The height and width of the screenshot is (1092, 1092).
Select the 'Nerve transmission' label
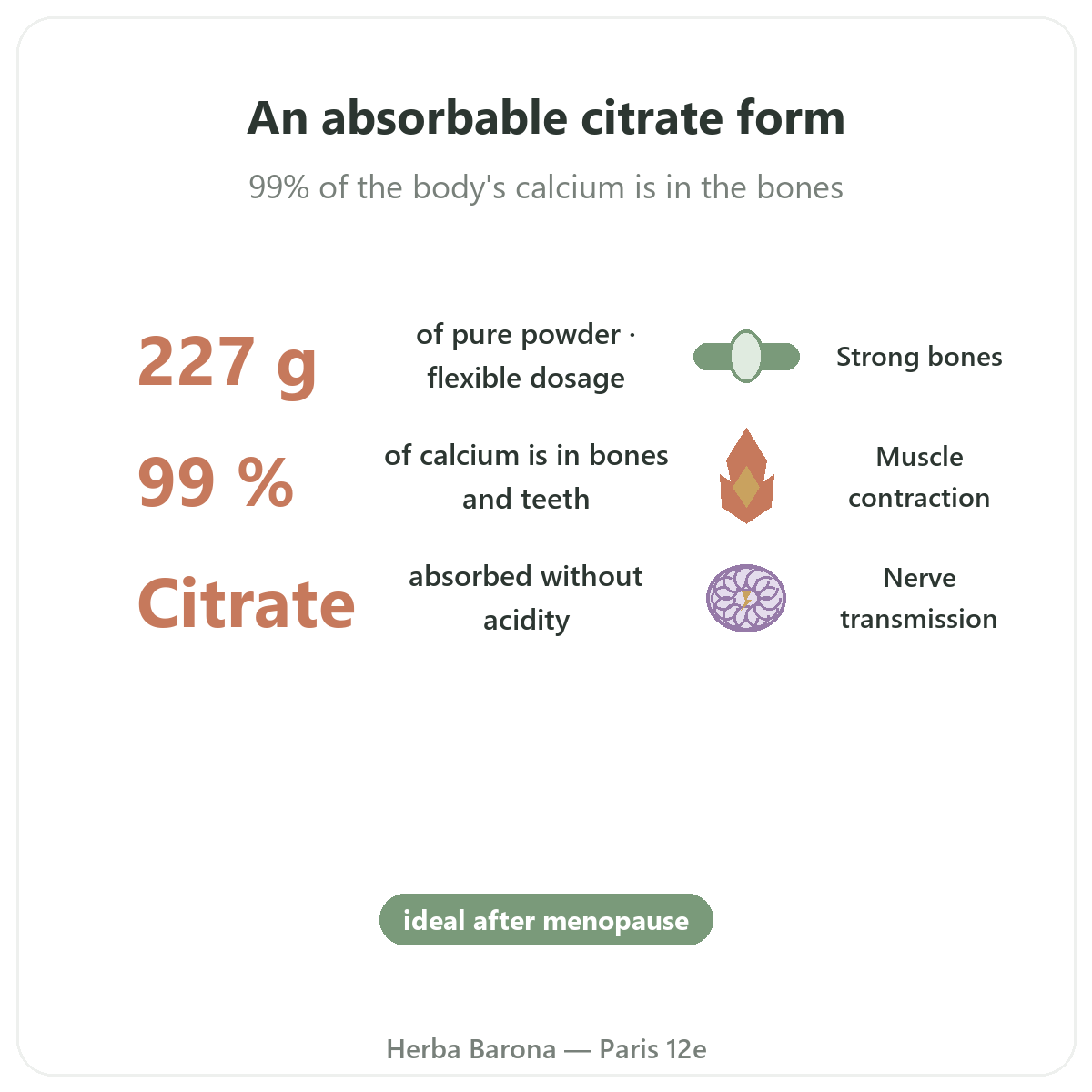click(x=919, y=598)
